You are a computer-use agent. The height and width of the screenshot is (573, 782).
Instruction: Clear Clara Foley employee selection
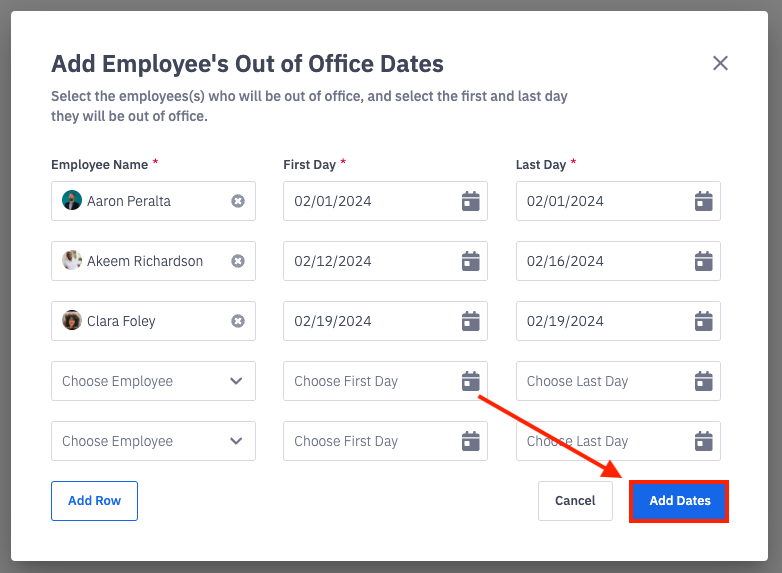click(x=238, y=321)
